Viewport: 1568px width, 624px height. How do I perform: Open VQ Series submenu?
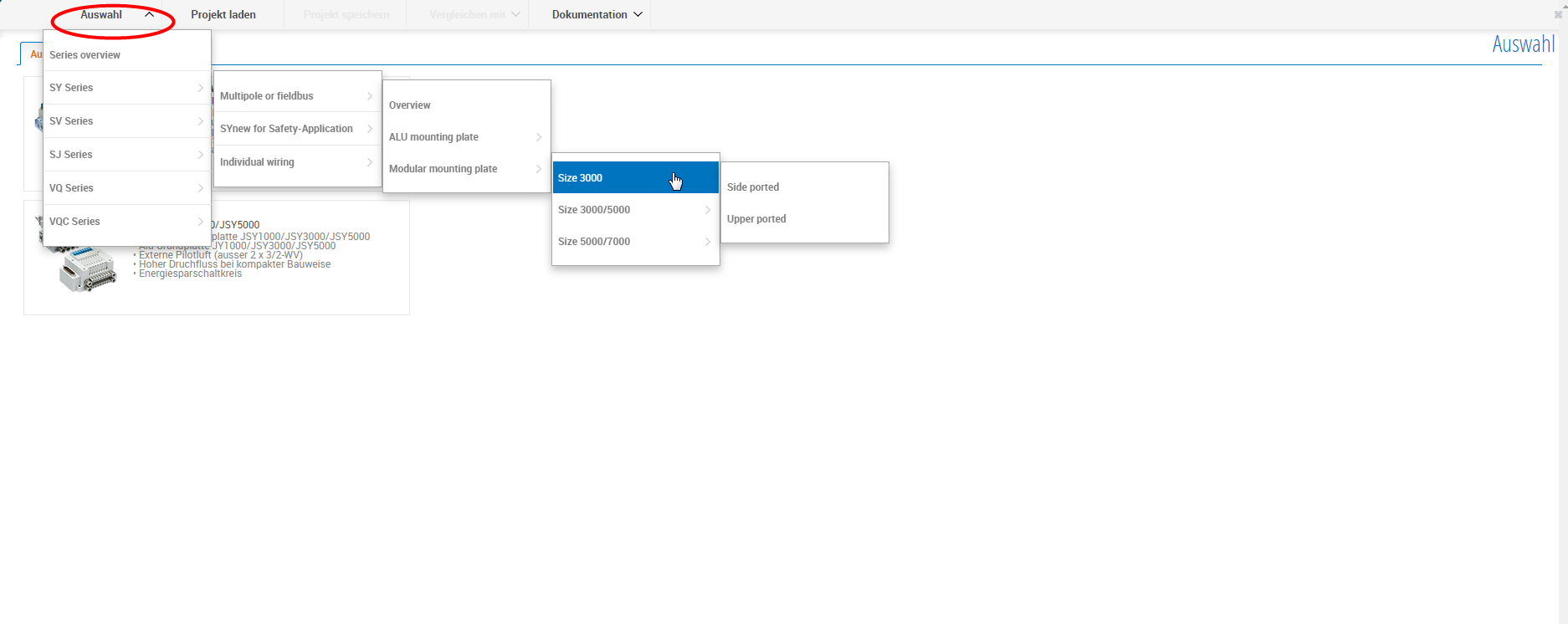click(127, 188)
